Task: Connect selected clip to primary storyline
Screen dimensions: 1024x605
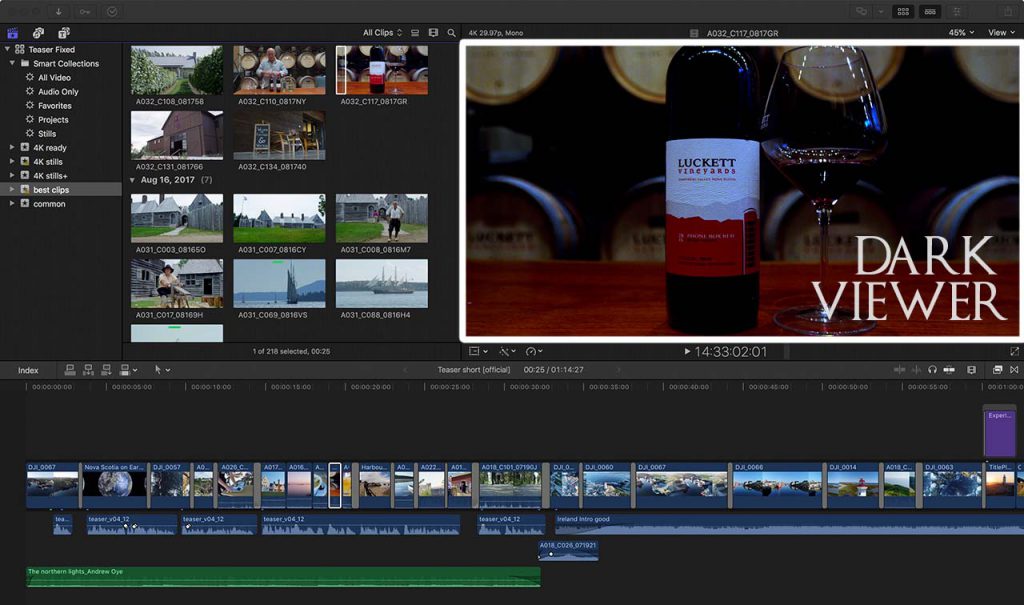Action: coord(70,370)
